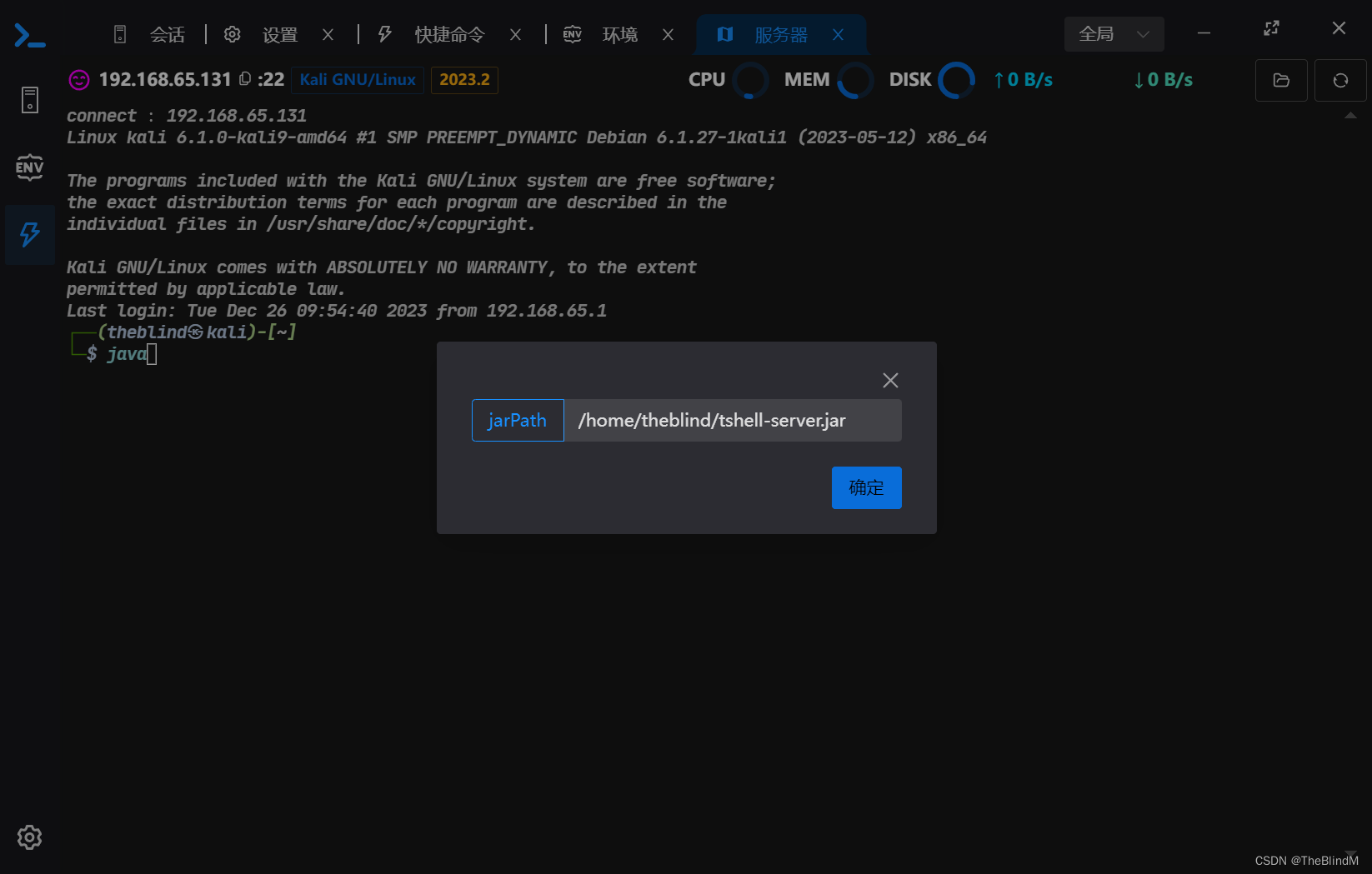Click the copy icon next to the IP address
The width and height of the screenshot is (1372, 874).
[243, 78]
